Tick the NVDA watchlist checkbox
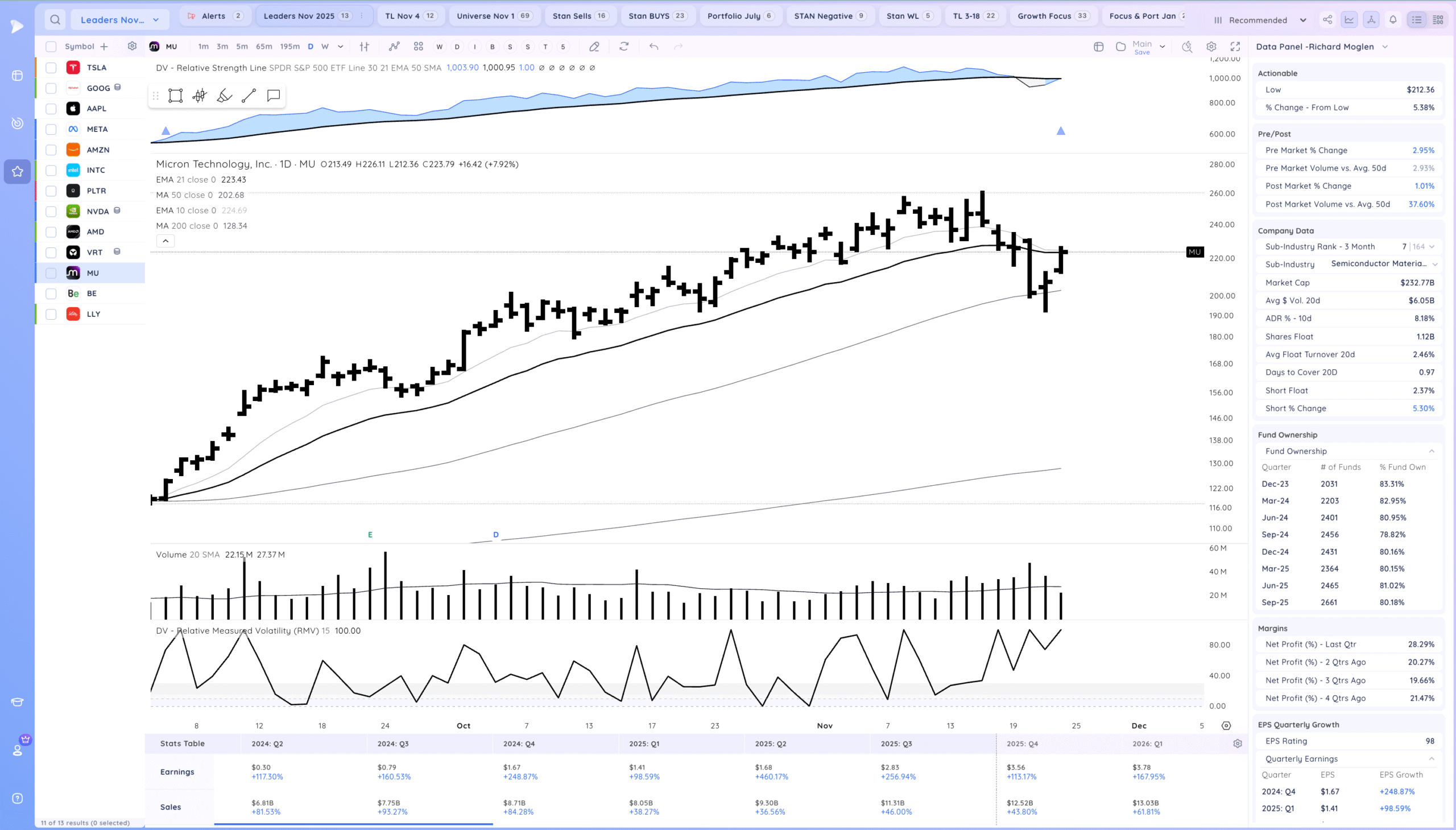Screen dimensions: 1456x830 point(51,212)
